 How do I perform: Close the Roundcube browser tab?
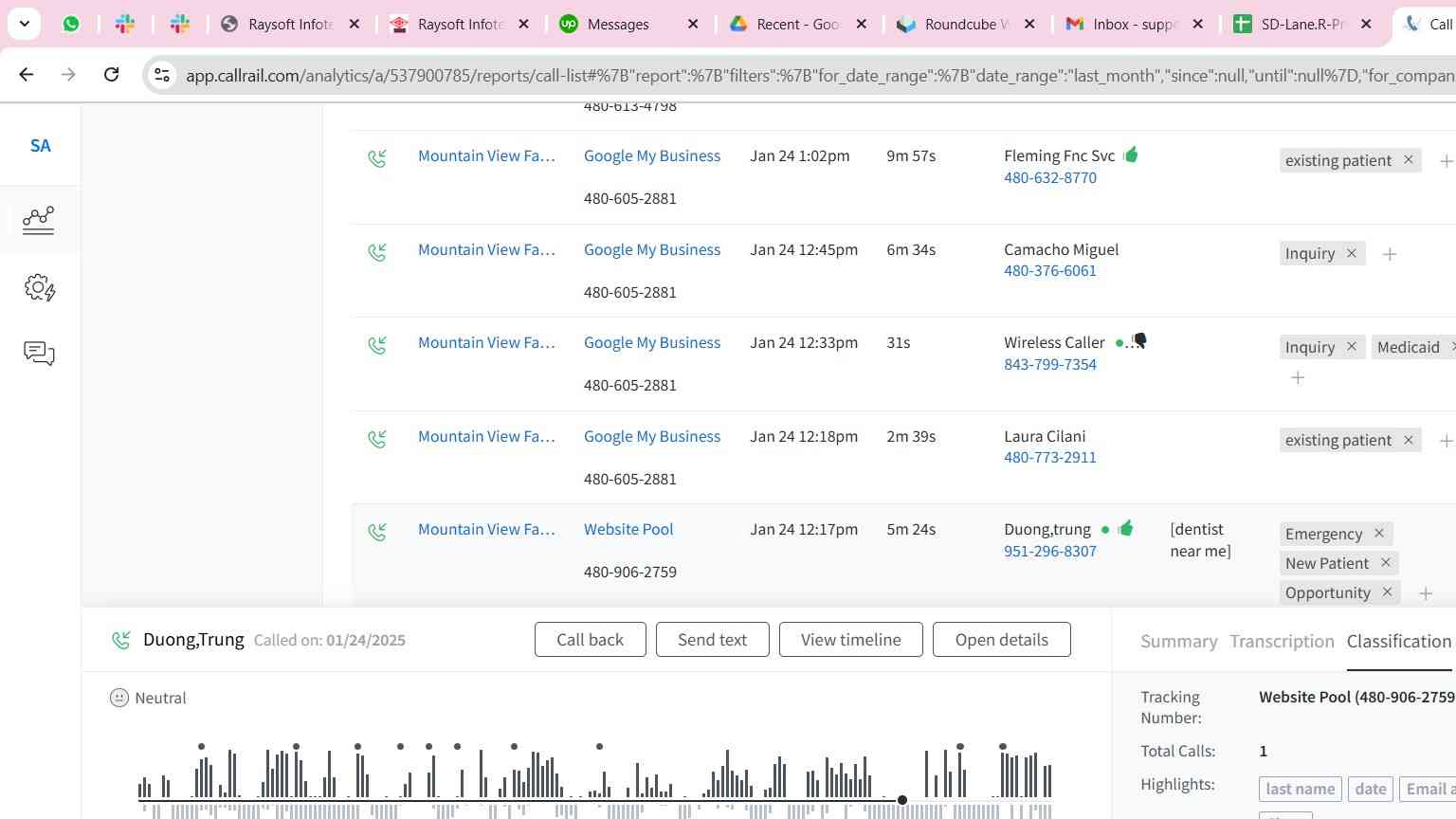point(1030,24)
